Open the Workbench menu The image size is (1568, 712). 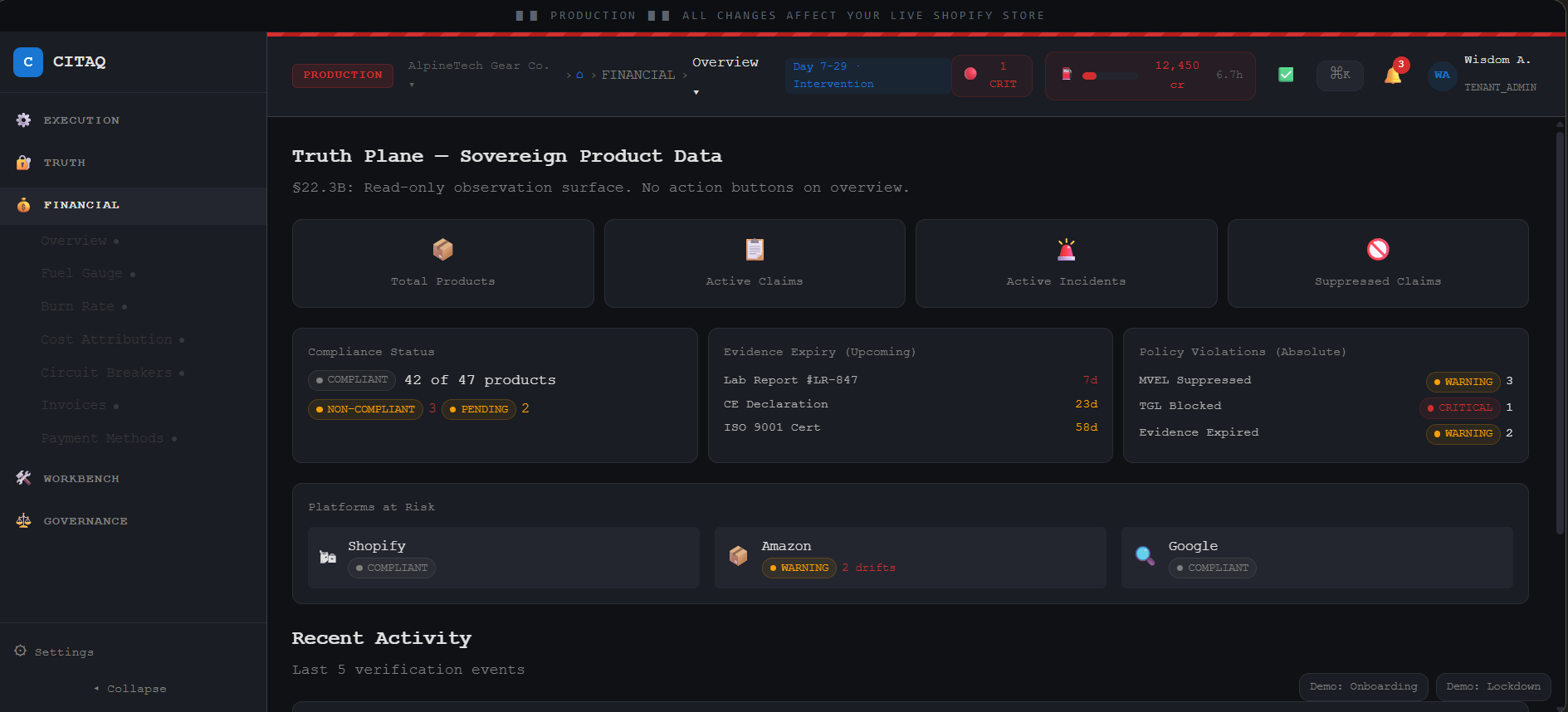[x=133, y=478]
